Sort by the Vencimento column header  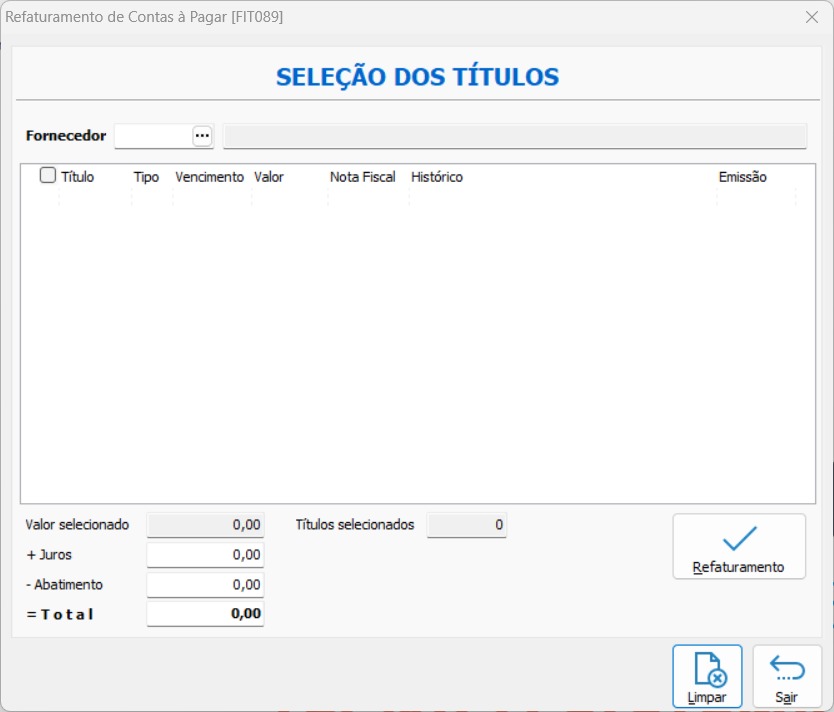coord(209,177)
